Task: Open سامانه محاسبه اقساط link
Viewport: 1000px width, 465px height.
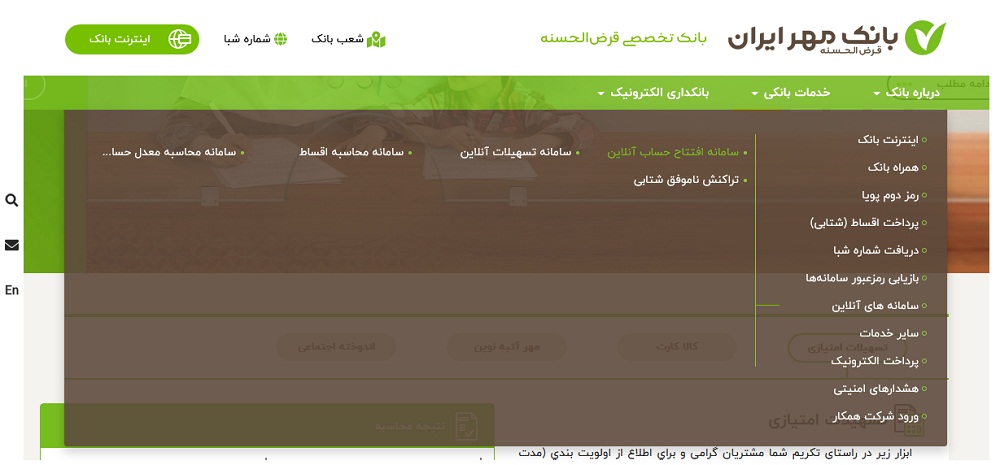Action: pos(351,152)
